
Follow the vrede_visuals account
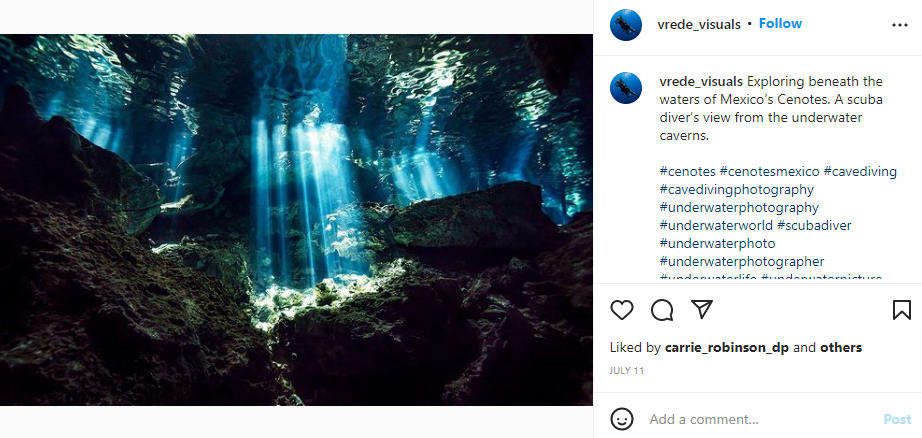click(x=780, y=24)
